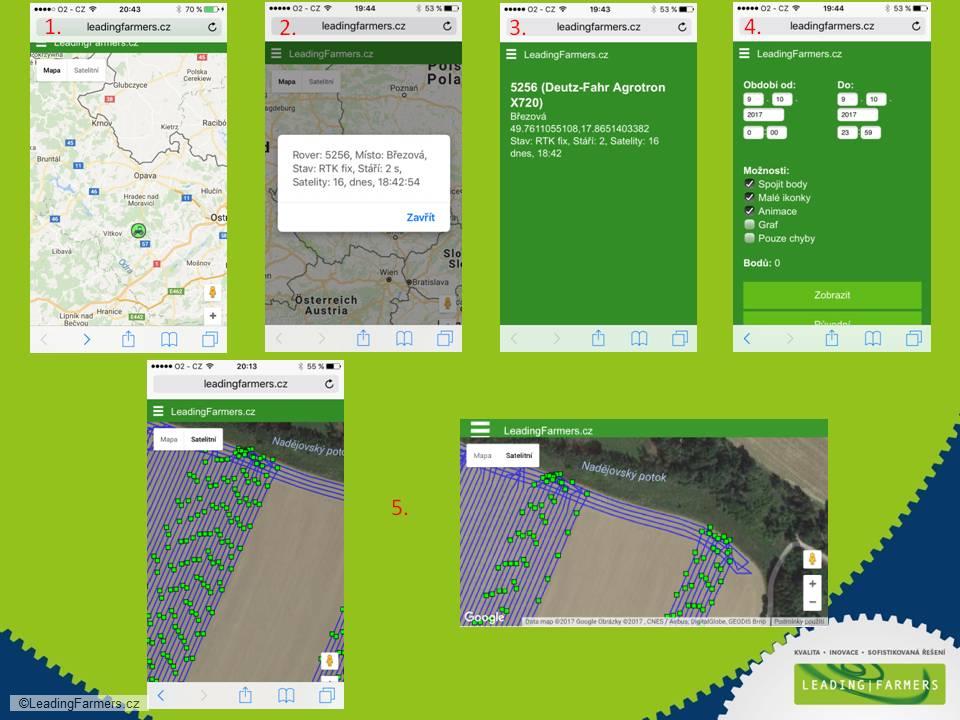Toggle the Malé ikonky checkbox

tap(749, 197)
